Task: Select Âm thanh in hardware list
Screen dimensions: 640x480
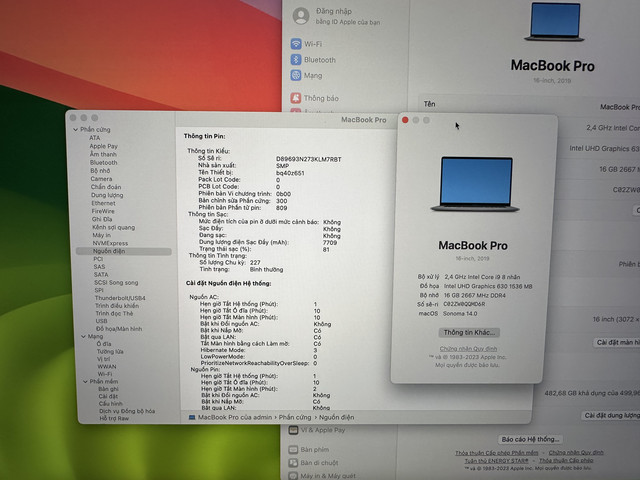Action: click(103, 154)
